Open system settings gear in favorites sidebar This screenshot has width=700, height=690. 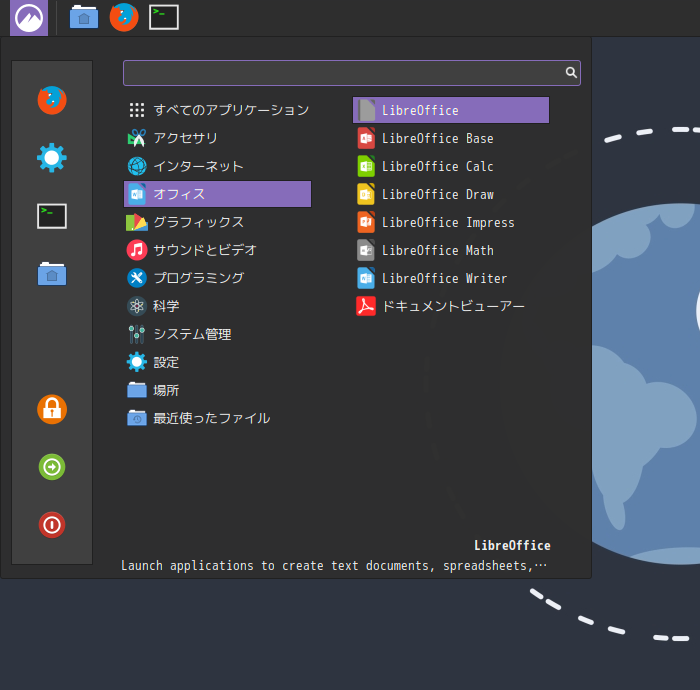pos(52,158)
